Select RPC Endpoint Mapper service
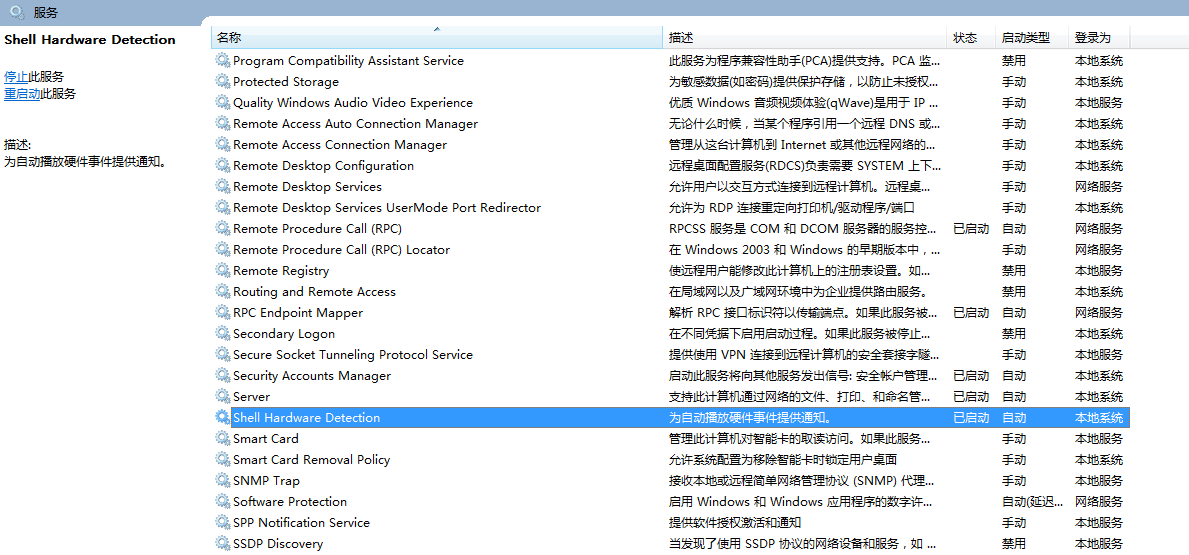Screen dimensions: 1189x555 click(298, 313)
